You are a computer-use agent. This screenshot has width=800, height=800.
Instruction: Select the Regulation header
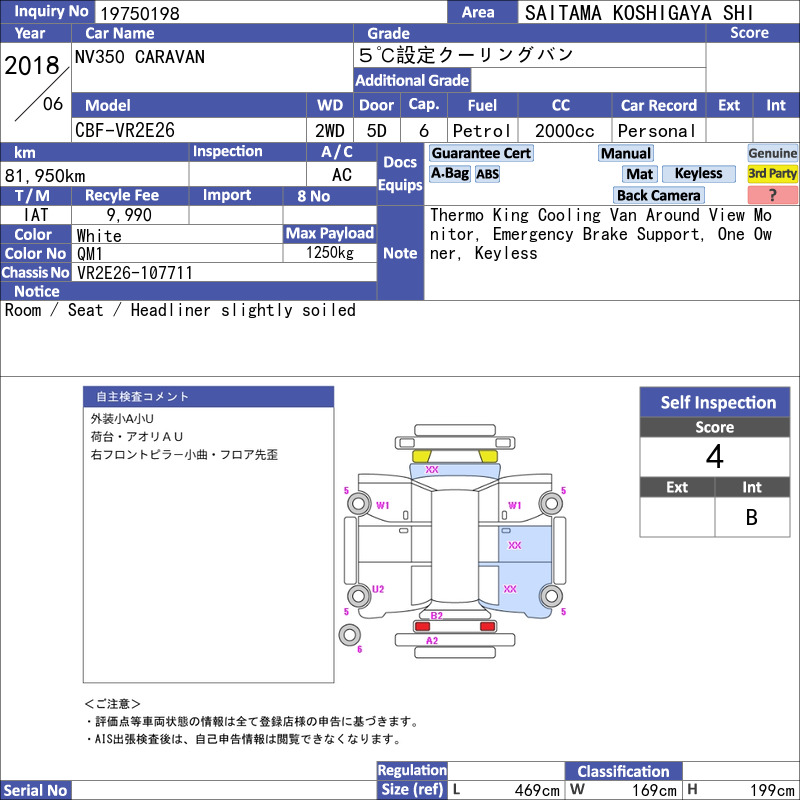pyautogui.click(x=412, y=770)
